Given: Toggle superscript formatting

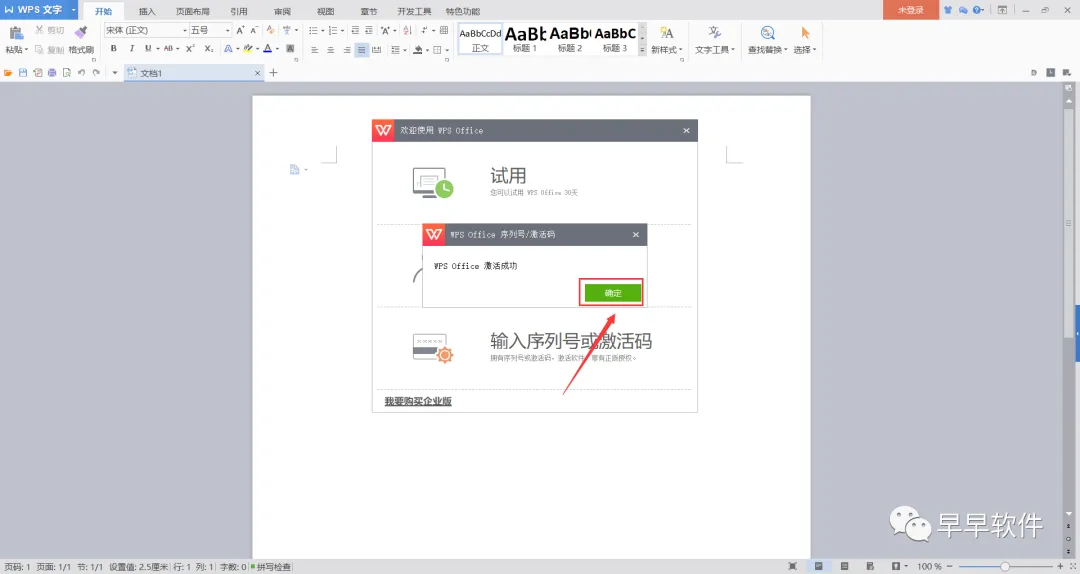Looking at the screenshot, I should click(x=191, y=49).
